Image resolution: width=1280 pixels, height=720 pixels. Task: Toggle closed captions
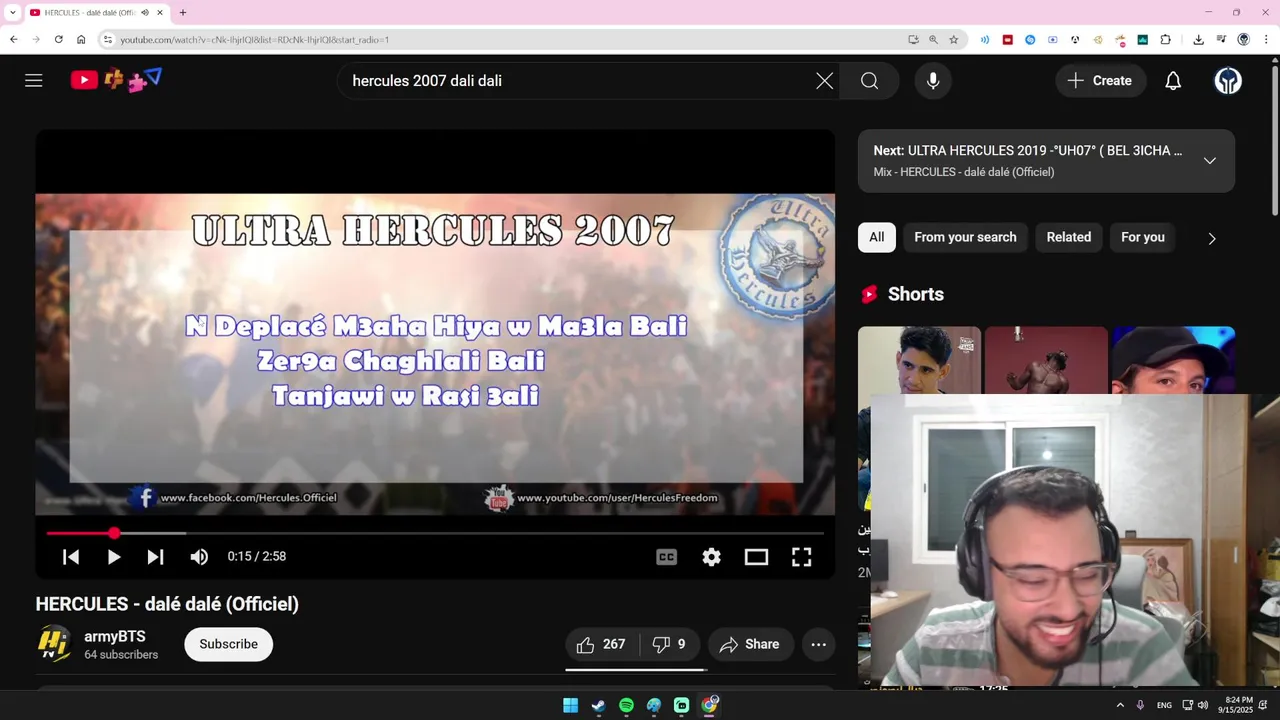coord(666,557)
